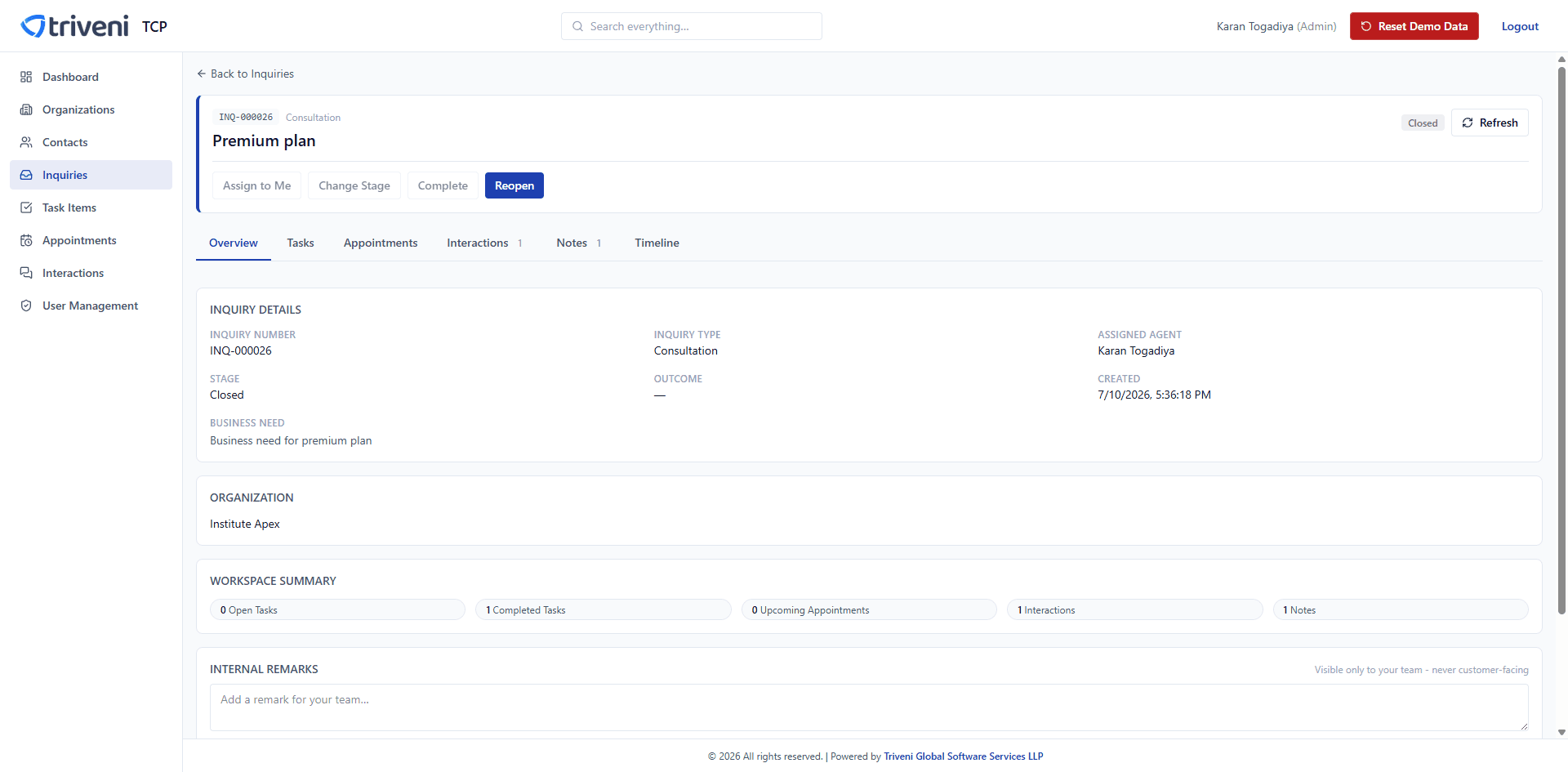The width and height of the screenshot is (1568, 772).
Task: Select the Task Items checklist icon
Action: coord(26,208)
